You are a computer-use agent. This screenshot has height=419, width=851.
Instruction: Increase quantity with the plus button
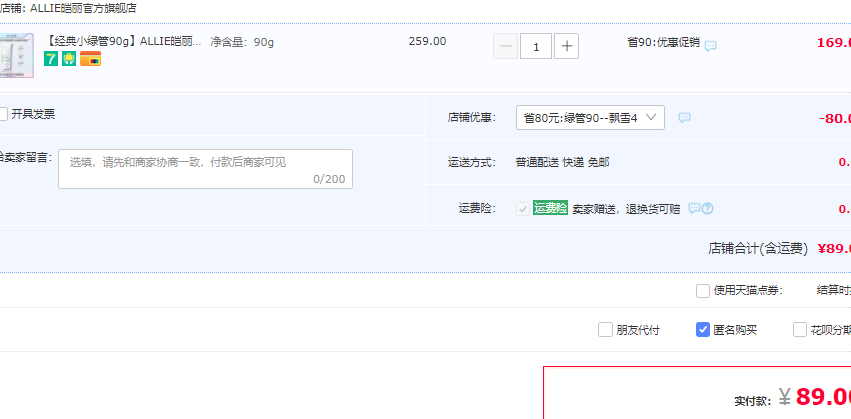(x=566, y=46)
